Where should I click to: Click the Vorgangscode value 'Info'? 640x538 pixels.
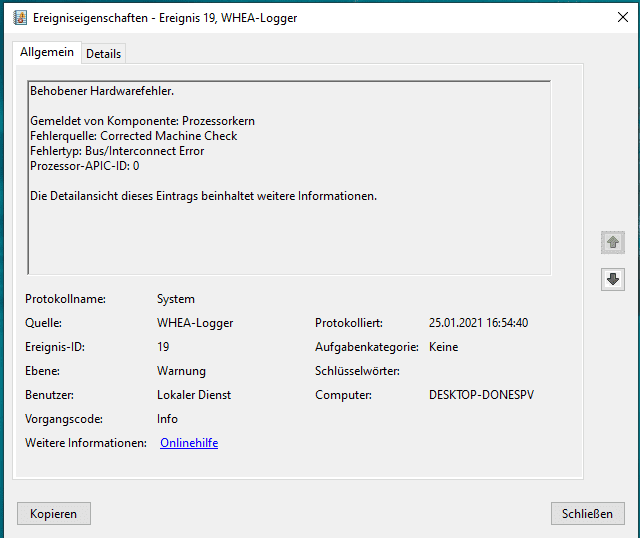(x=167, y=419)
